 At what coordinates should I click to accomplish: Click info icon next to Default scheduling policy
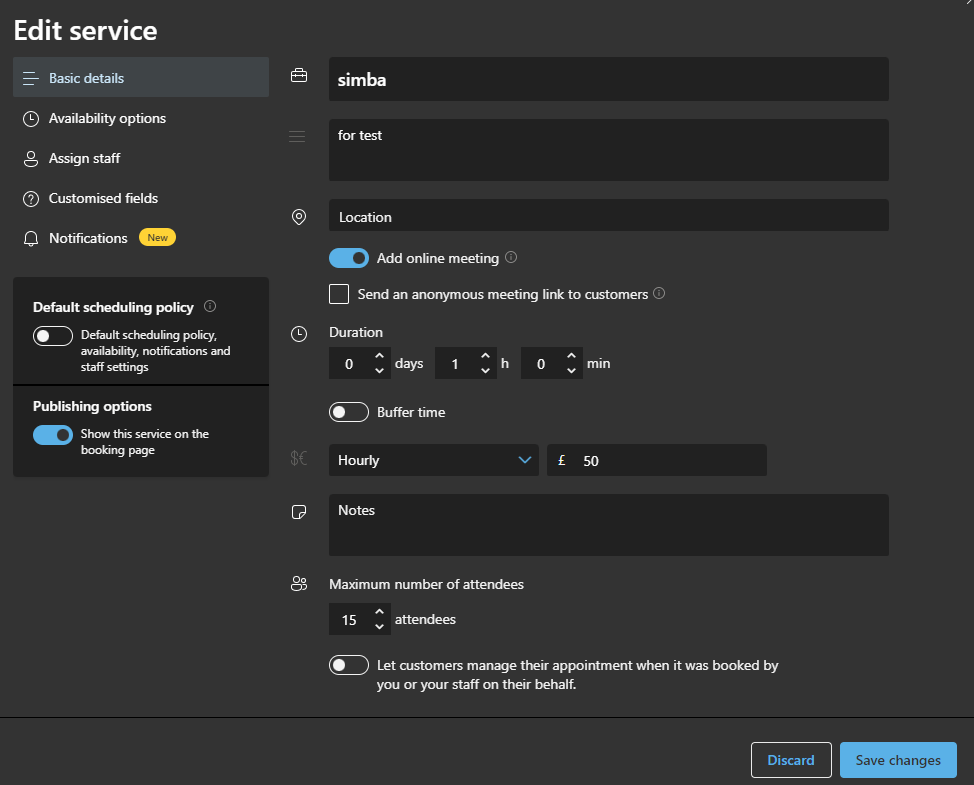pos(210,306)
